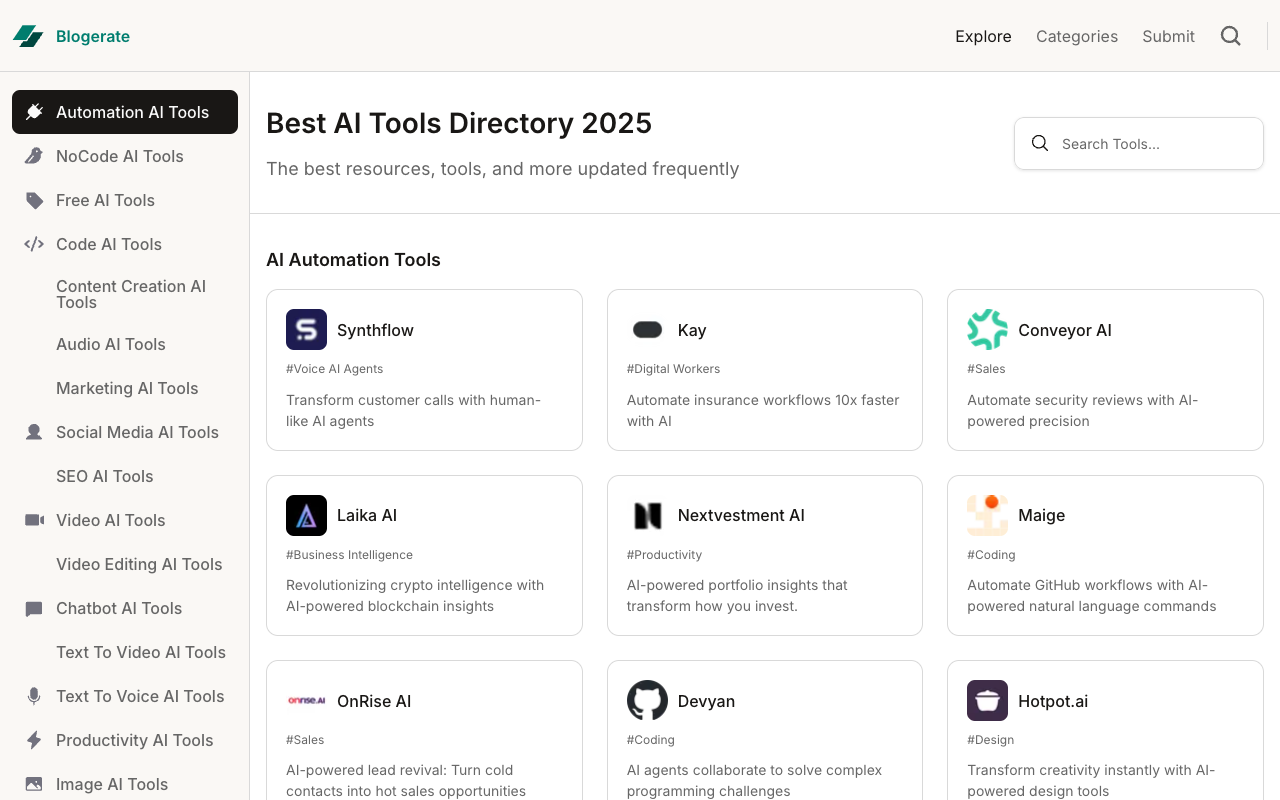
Task: Click the Devyan tool title
Action: click(706, 701)
